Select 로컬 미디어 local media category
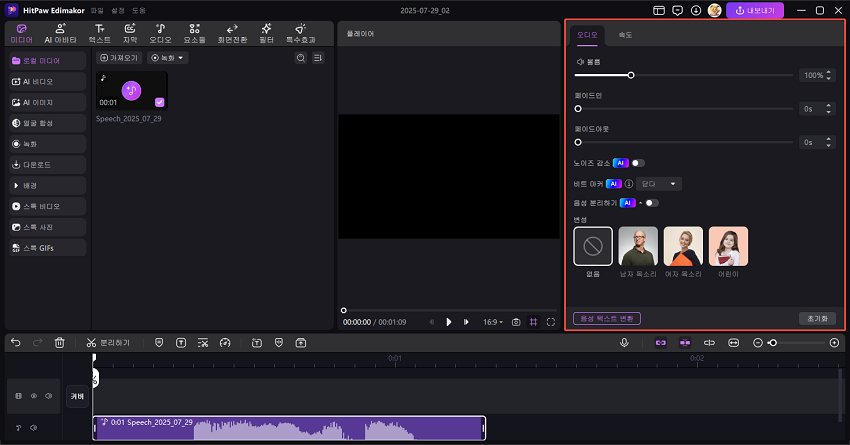Viewport: 850px width, 445px height. tap(47, 61)
